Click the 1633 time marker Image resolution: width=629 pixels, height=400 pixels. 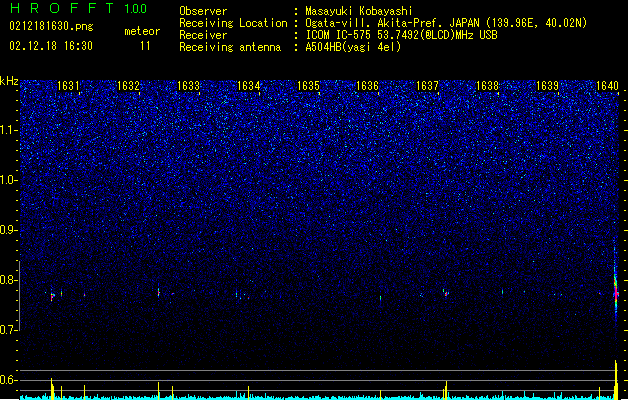[x=188, y=86]
